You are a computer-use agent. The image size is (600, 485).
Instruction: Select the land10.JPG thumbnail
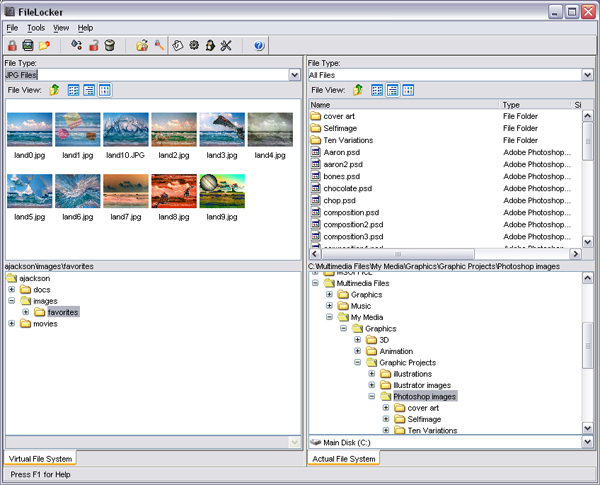point(126,129)
